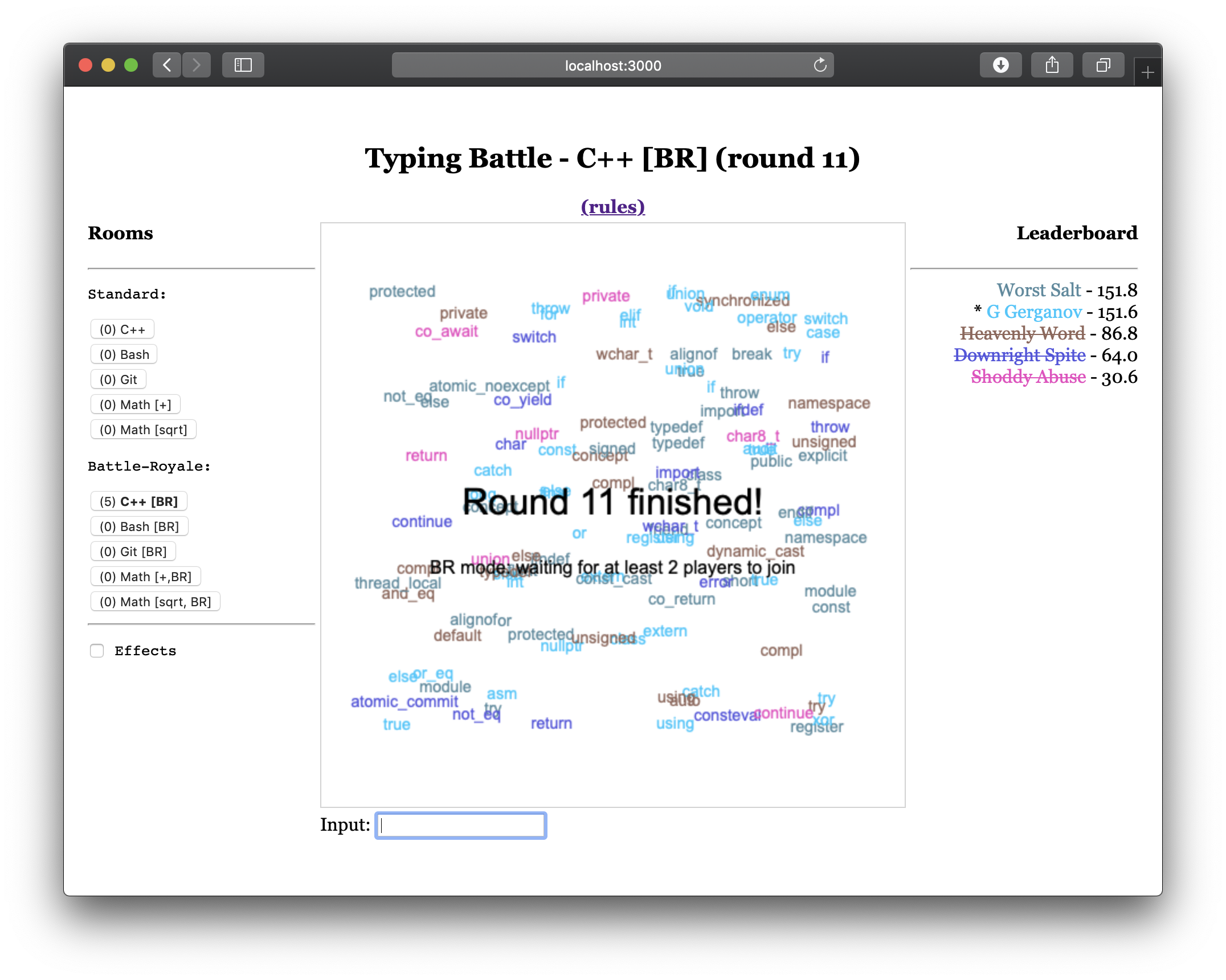Close the window with the red button

pos(85,65)
